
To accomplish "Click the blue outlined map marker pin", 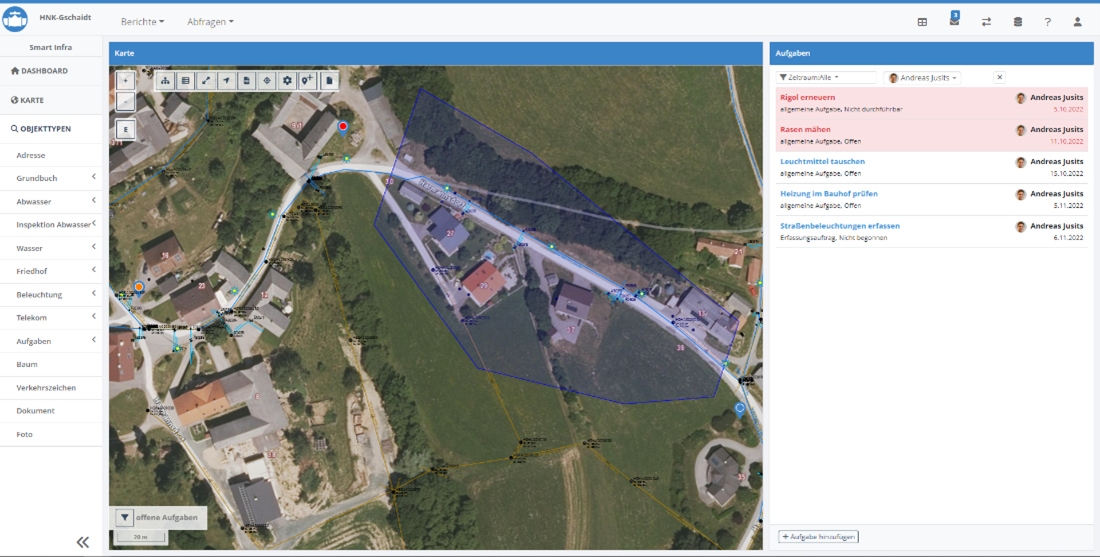I will (x=739, y=410).
